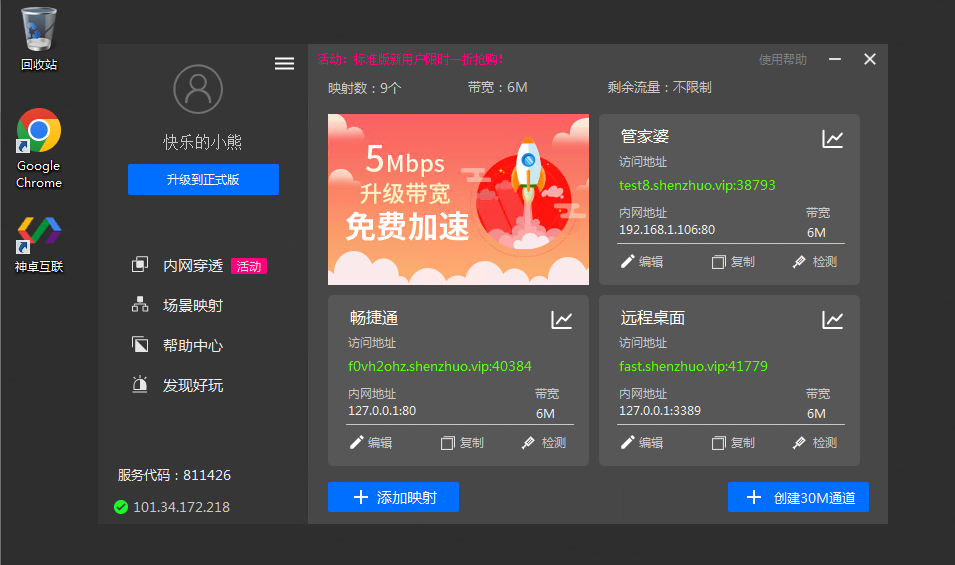This screenshot has width=955, height=565.
Task: Click the 管家婆 card title
Action: [x=644, y=136]
